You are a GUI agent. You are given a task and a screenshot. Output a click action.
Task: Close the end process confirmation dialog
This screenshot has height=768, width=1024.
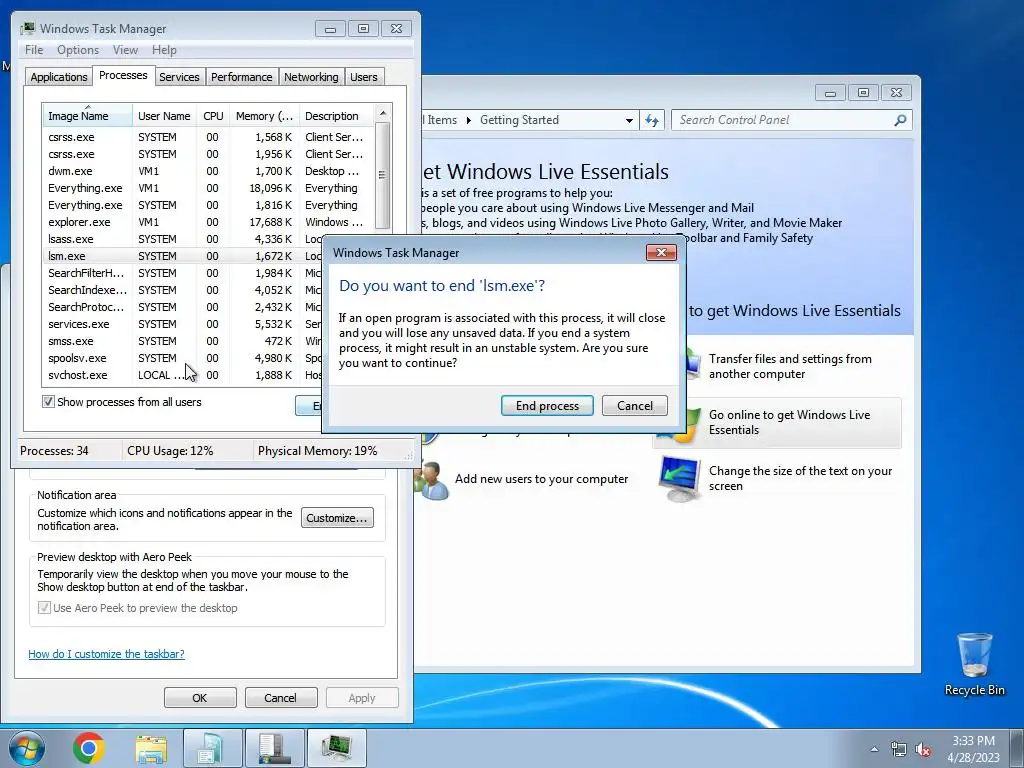[661, 253]
